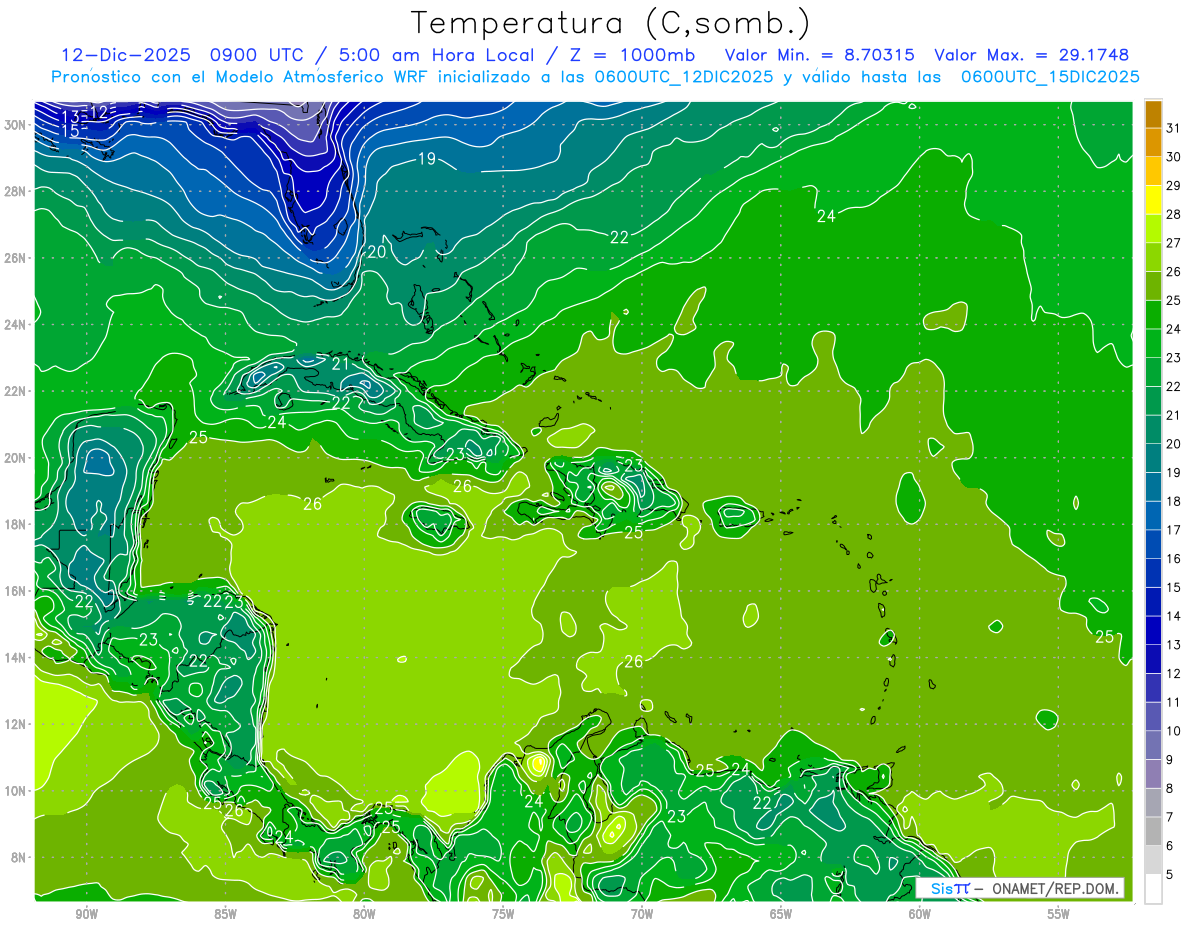Click the '80W' longitude axis label
The image size is (1200, 927).
pos(364,913)
